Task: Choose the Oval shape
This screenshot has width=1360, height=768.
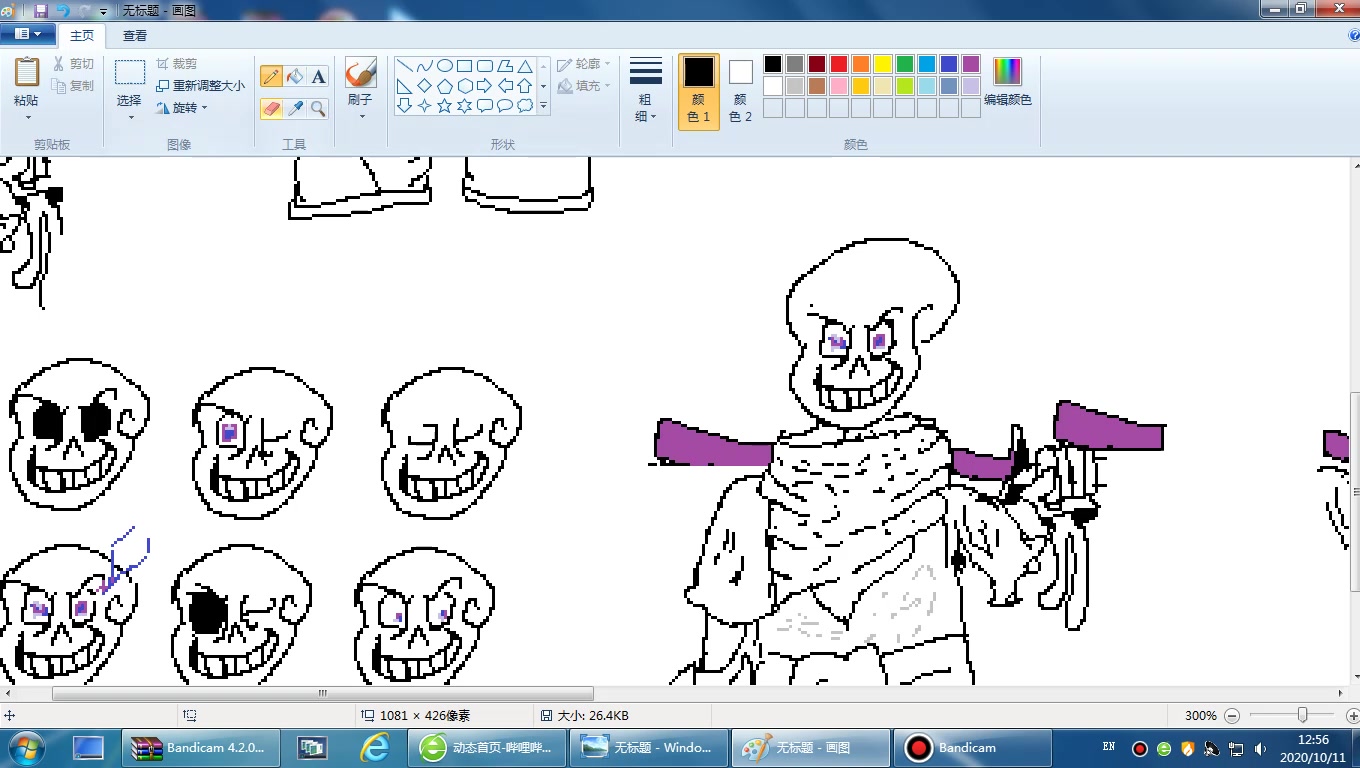Action: [445, 66]
